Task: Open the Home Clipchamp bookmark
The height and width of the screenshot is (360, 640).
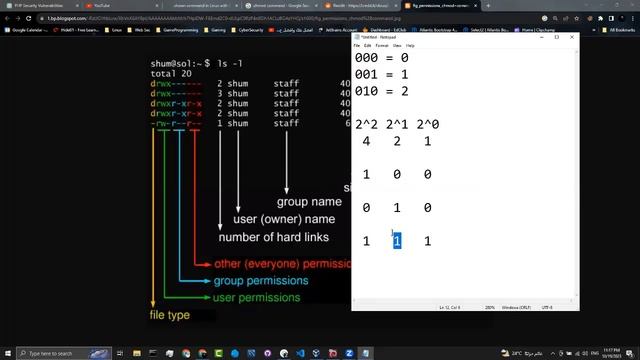Action: [534, 30]
